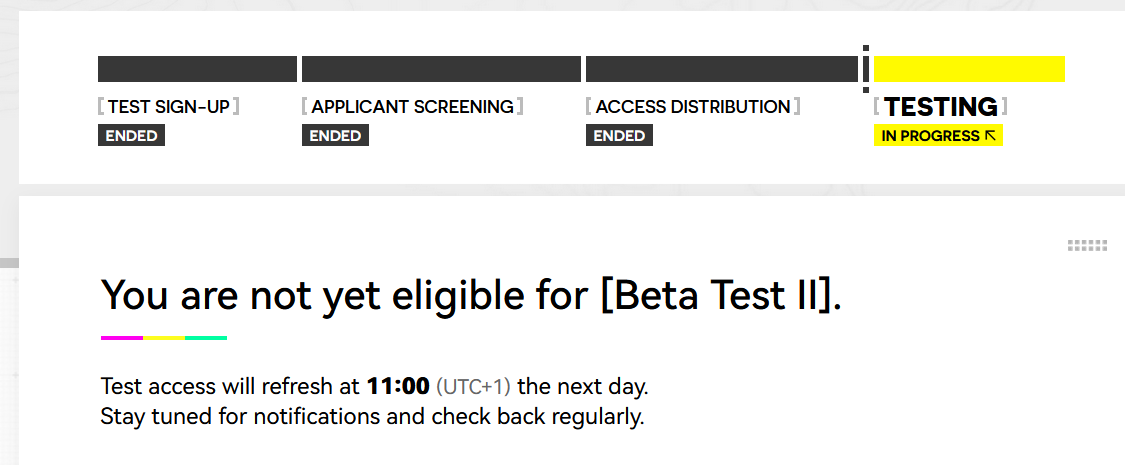This screenshot has width=1125, height=465.
Task: Click the bold 11:00 refresh time
Action: point(398,386)
